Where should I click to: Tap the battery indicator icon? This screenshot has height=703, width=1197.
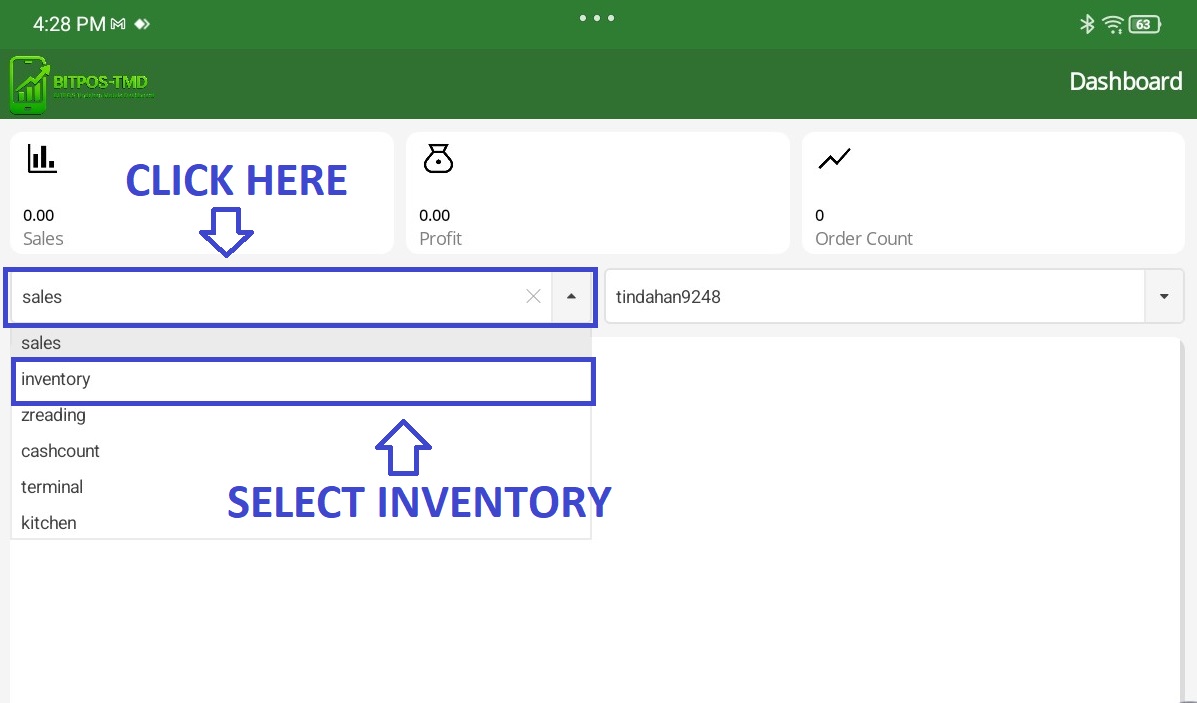pos(1144,24)
